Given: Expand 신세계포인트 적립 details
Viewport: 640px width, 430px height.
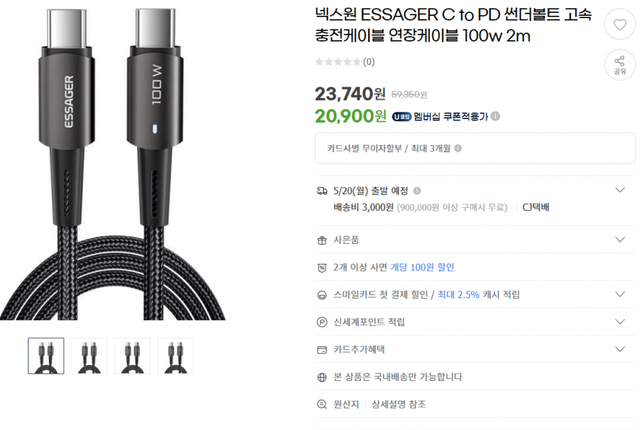Looking at the screenshot, I should coord(620,321).
